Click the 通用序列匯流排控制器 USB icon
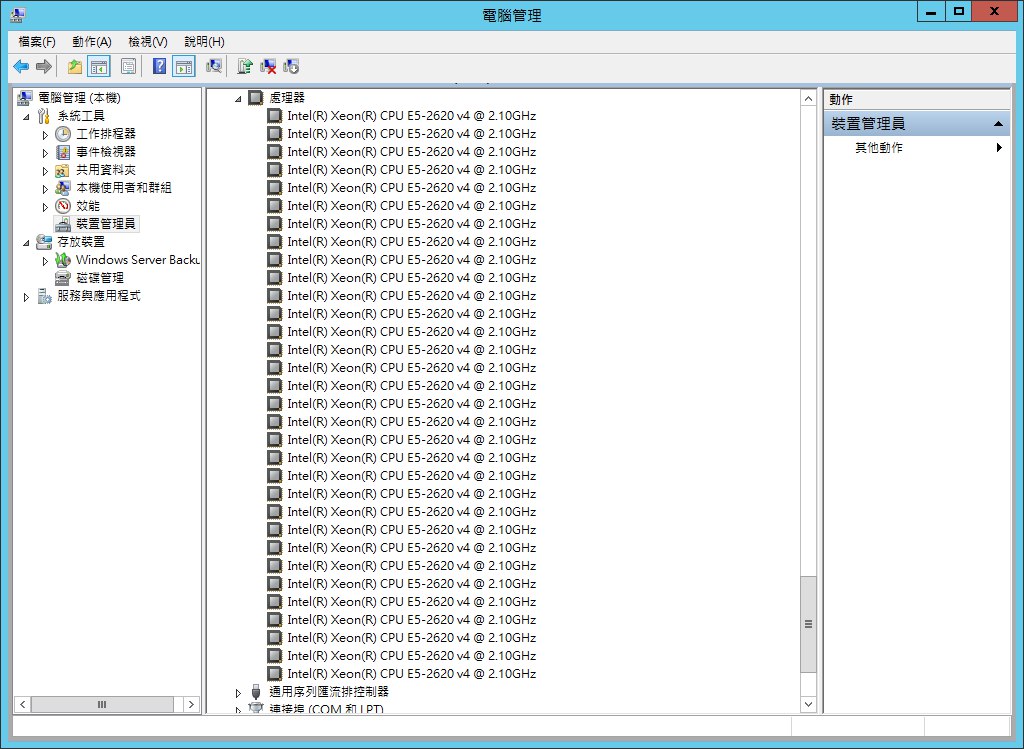This screenshot has width=1024, height=749. click(x=255, y=692)
